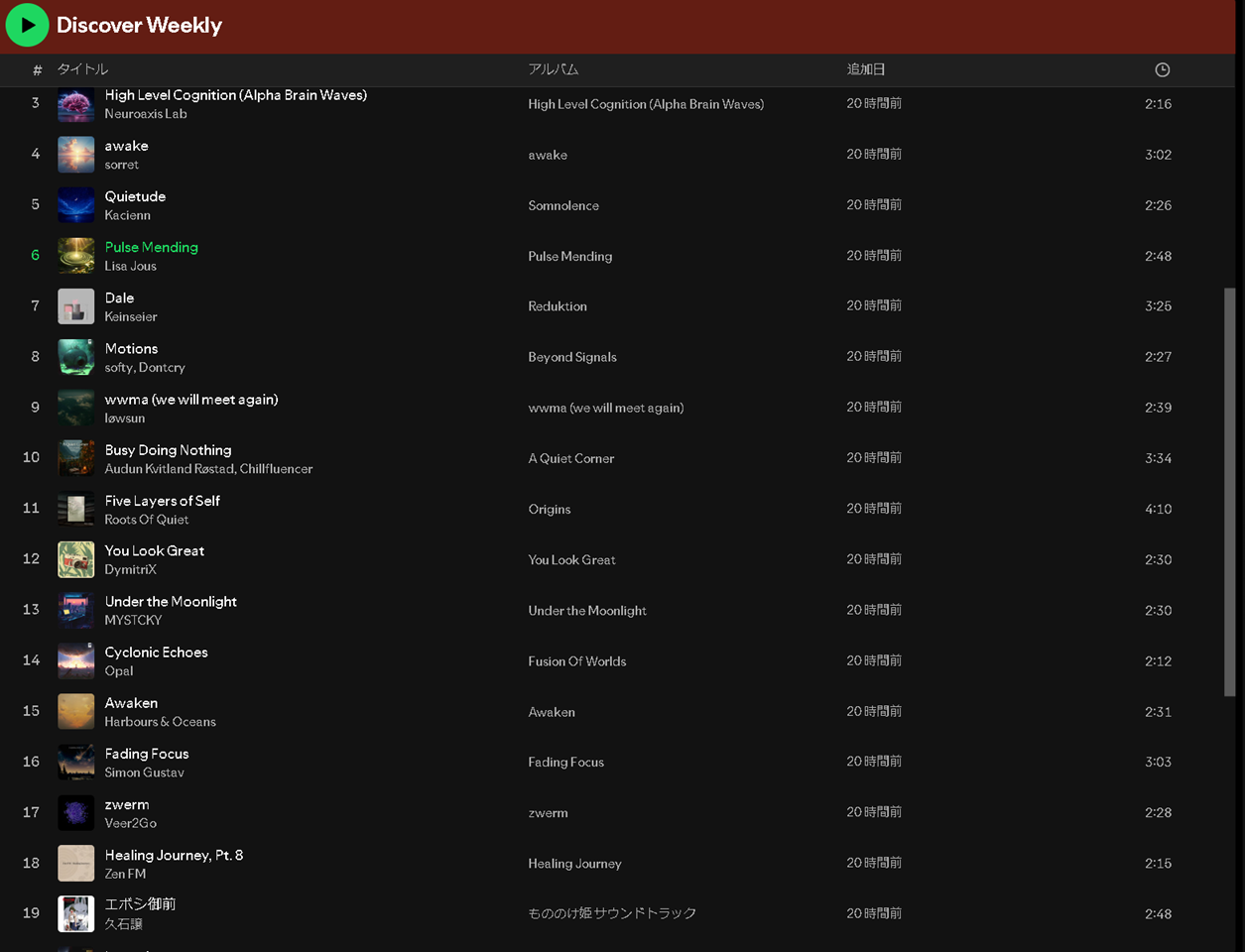The image size is (1245, 952).
Task: Sort tracks by アルバム column header
Action: pyautogui.click(x=553, y=69)
